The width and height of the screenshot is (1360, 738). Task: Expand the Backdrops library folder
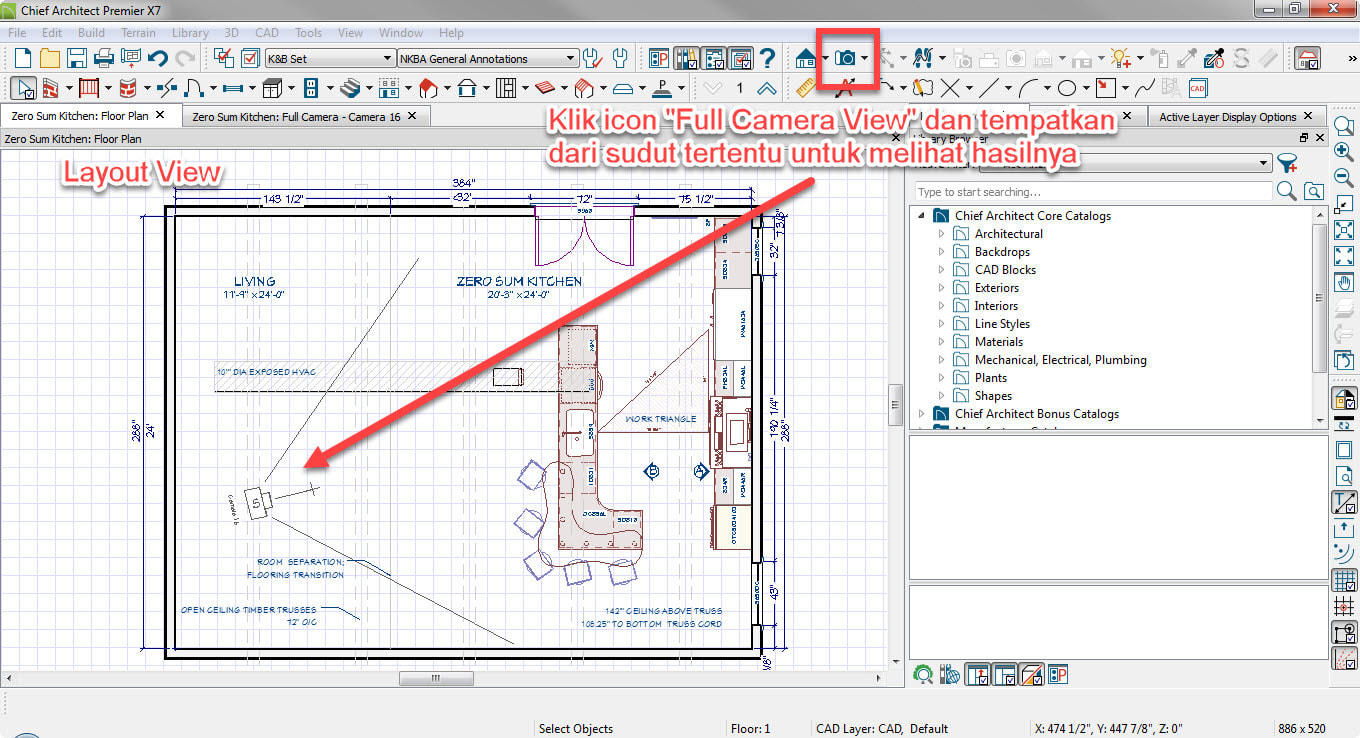click(x=941, y=252)
